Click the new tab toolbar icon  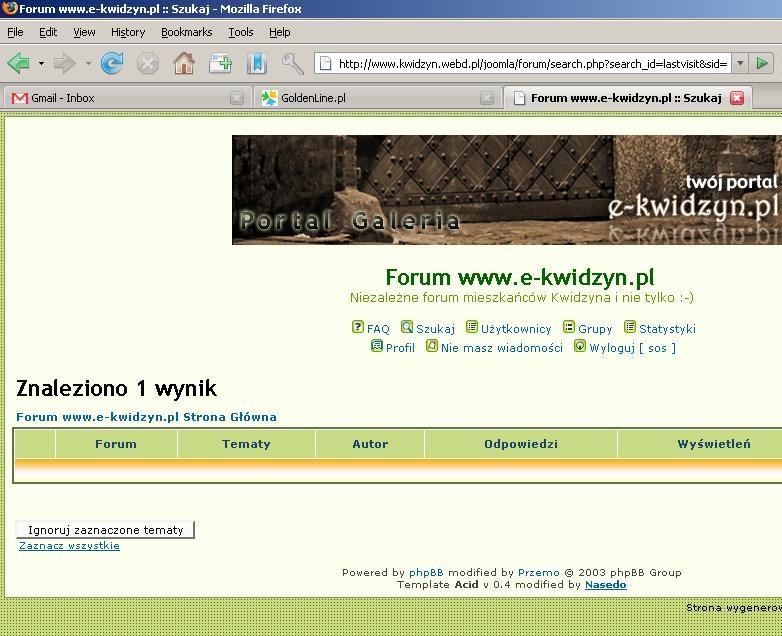[x=220, y=64]
